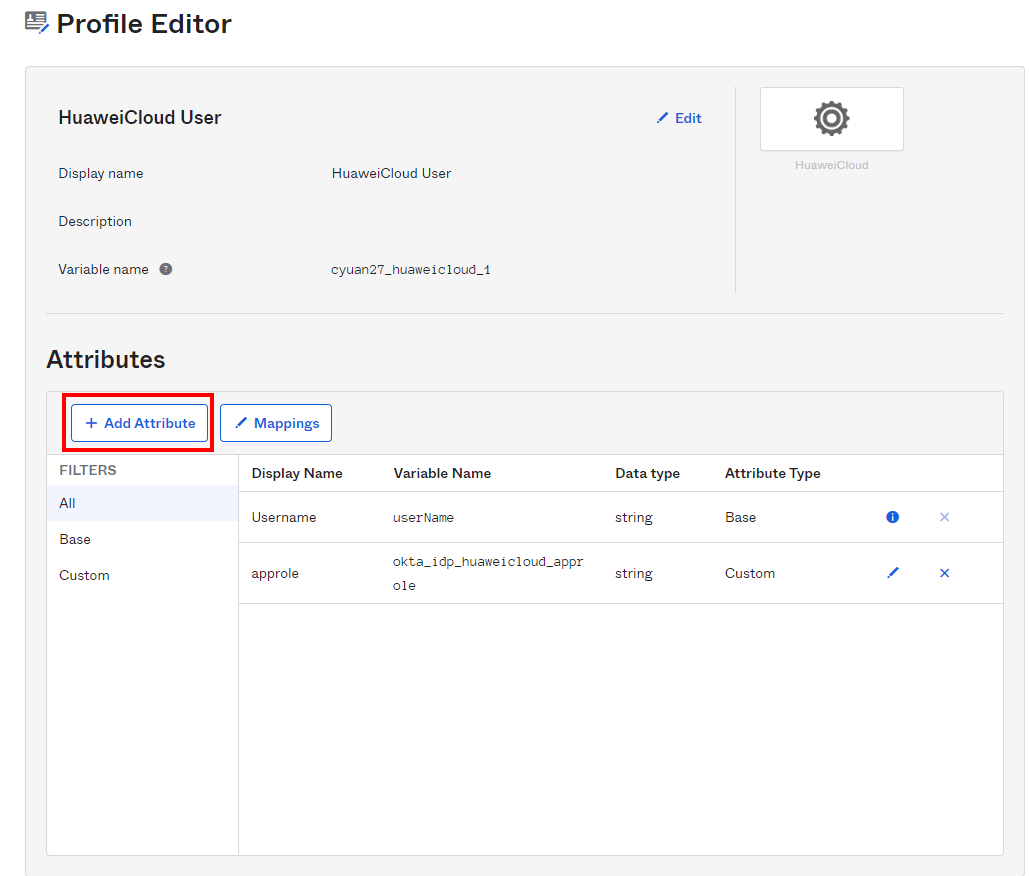This screenshot has height=876, width=1030.
Task: Click the info icon for Username attribute
Action: 893,517
